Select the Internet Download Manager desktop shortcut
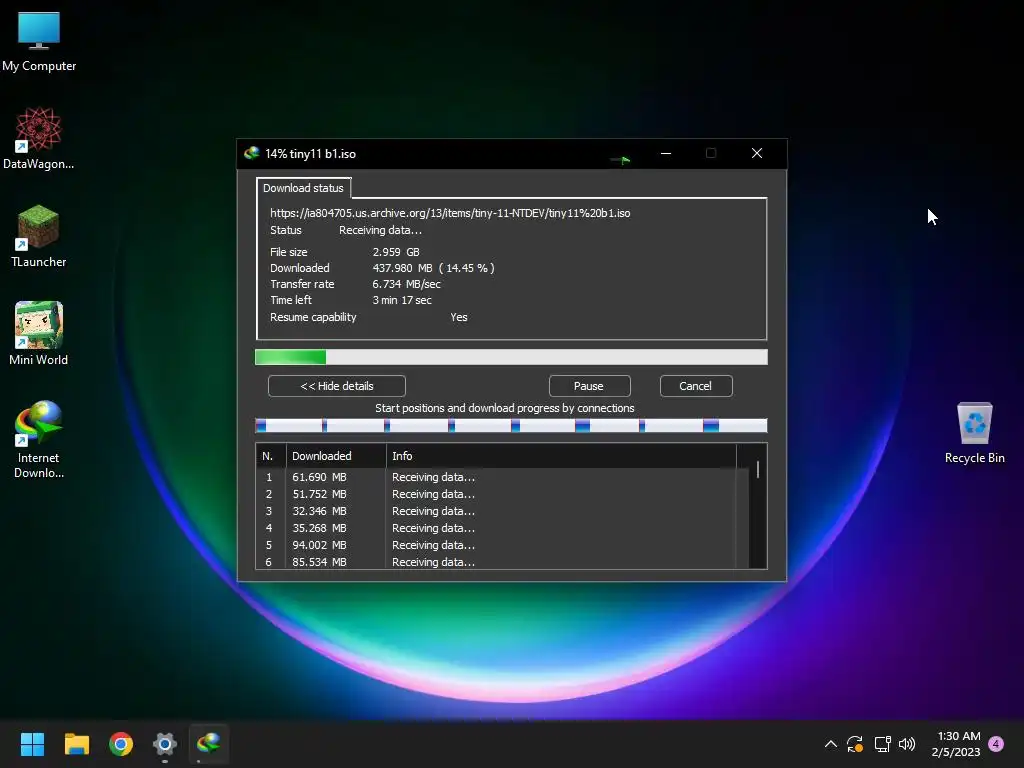Screen dimensions: 1024x768 pos(39,440)
